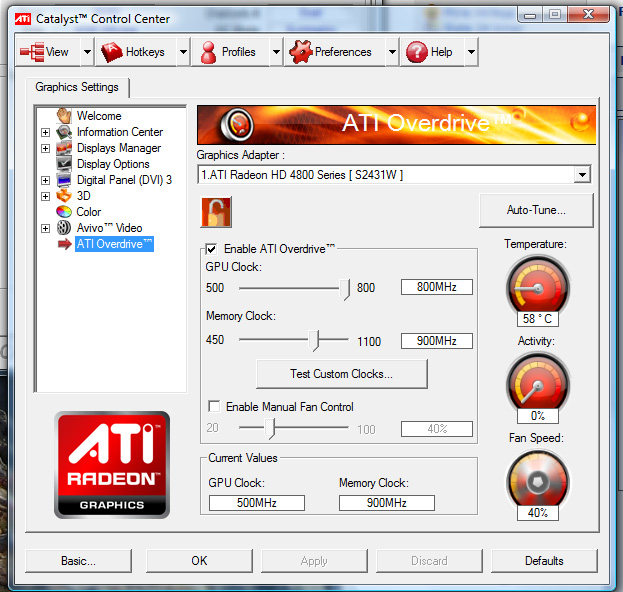Select Color in the tree
Screen dimensions: 623x592
(x=89, y=212)
